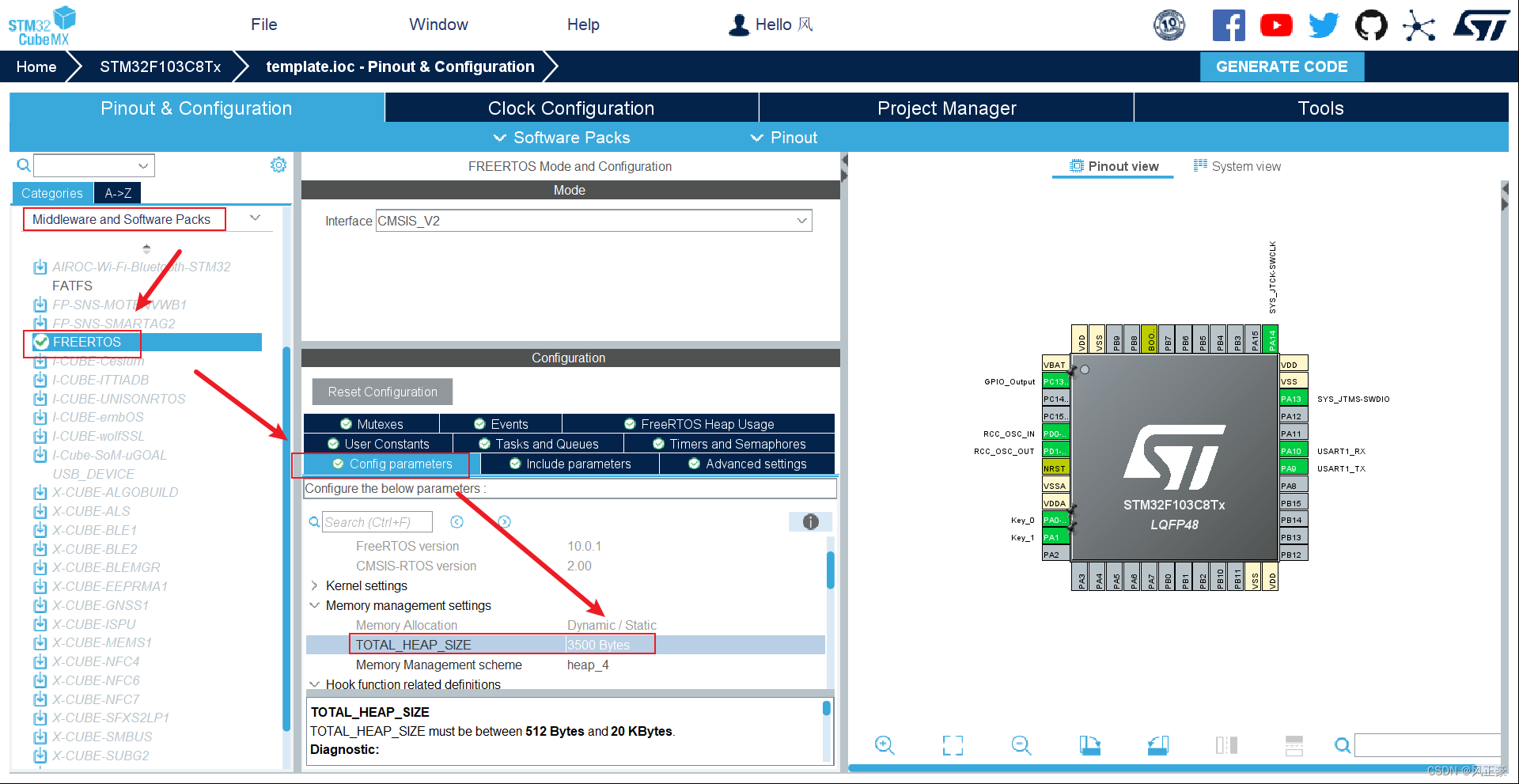Expand the Pinout dropdown menu
This screenshot has height=784, width=1519.
click(783, 138)
